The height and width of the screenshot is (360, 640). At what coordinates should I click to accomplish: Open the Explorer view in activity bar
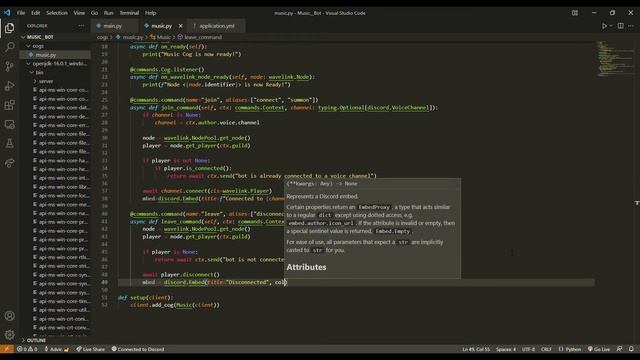pos(9,28)
